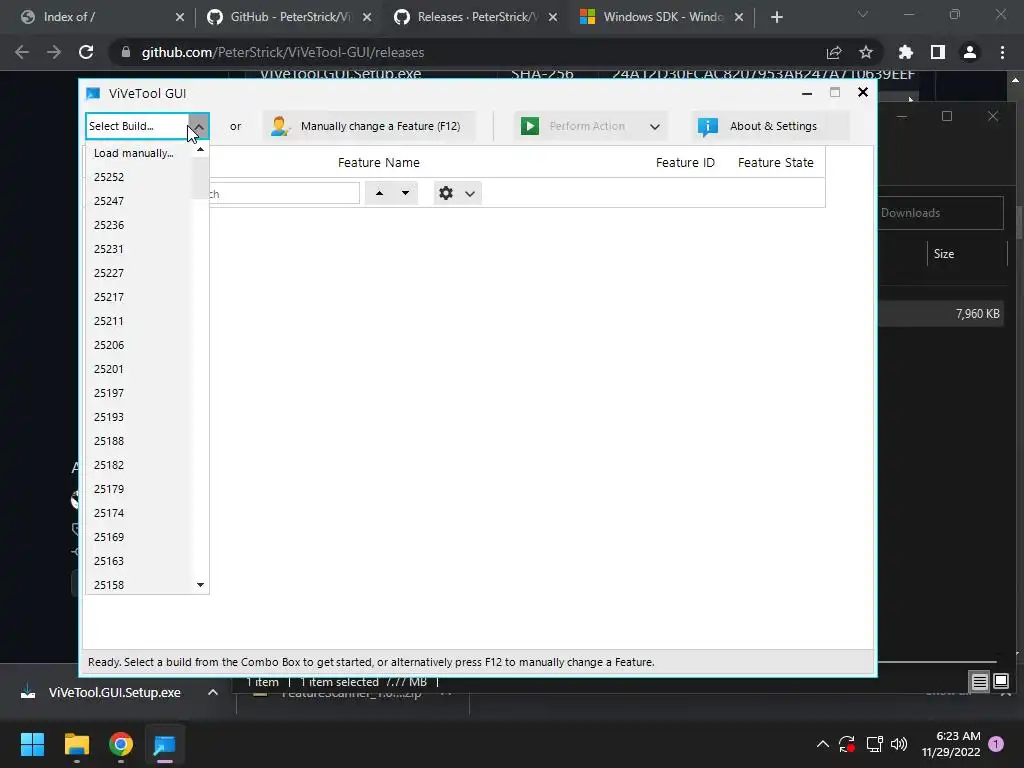
Task: Sort by Feature ID column header
Action: [685, 163]
